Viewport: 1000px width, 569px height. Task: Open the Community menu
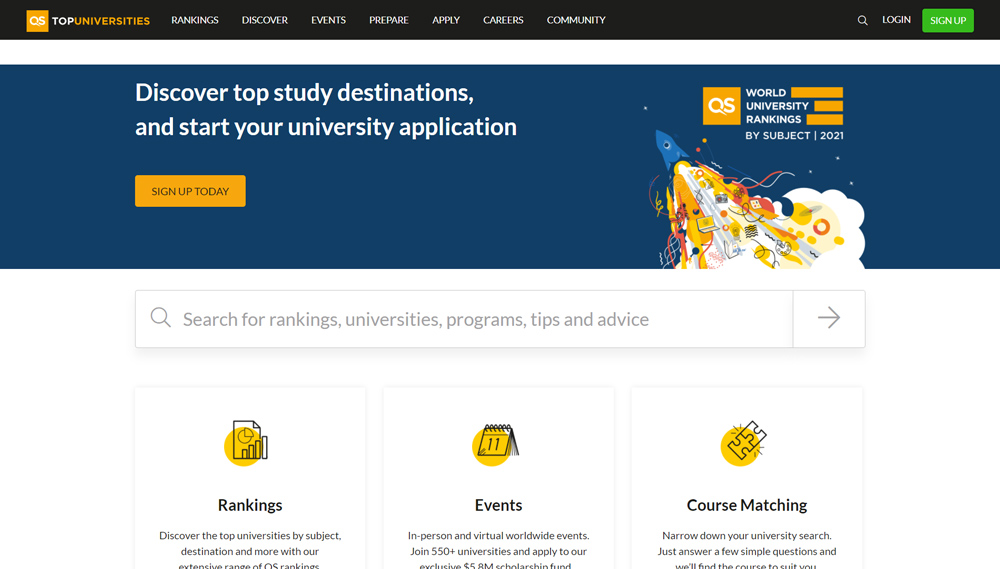coord(576,20)
